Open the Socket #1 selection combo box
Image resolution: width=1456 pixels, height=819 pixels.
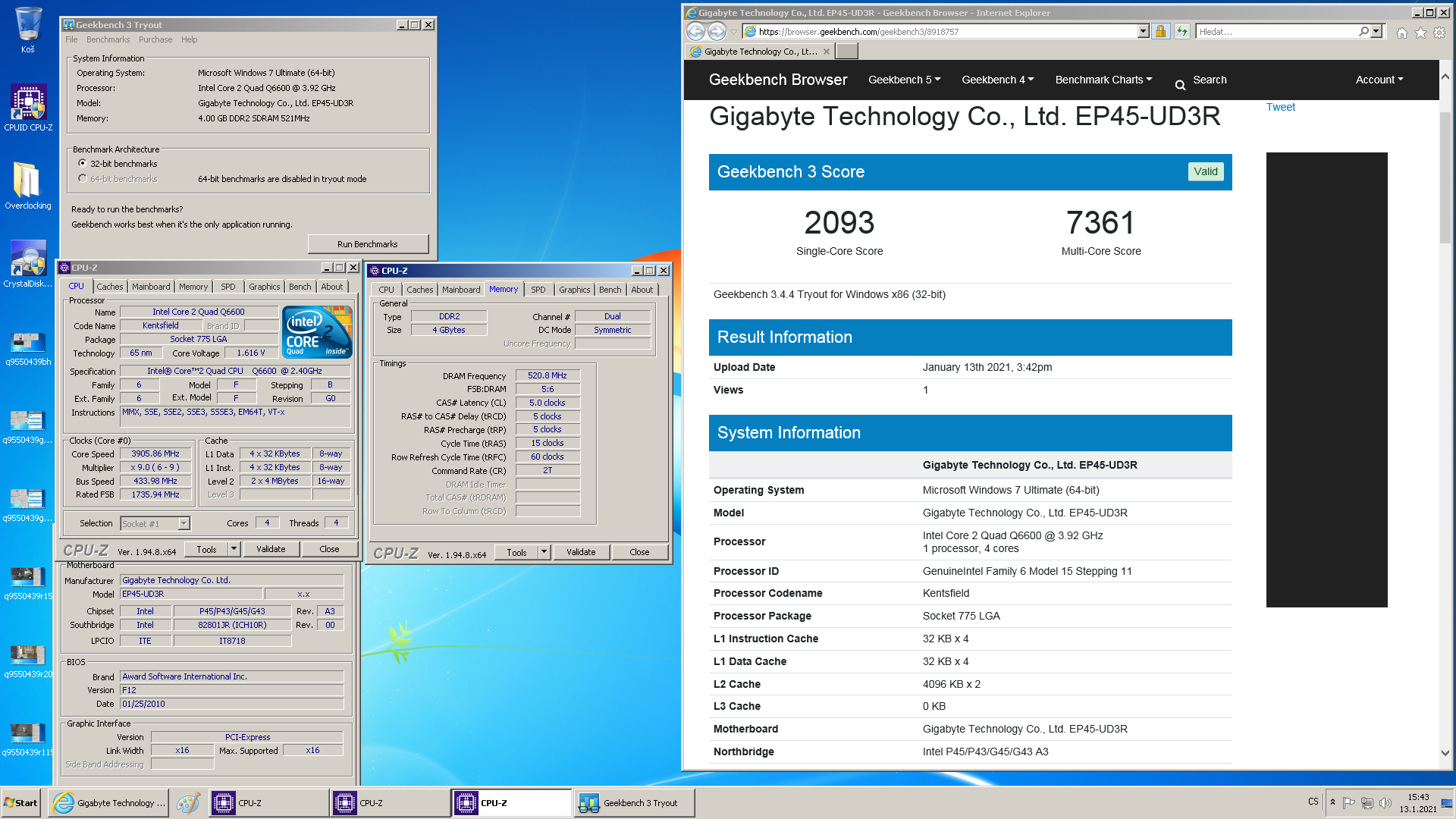tap(155, 523)
